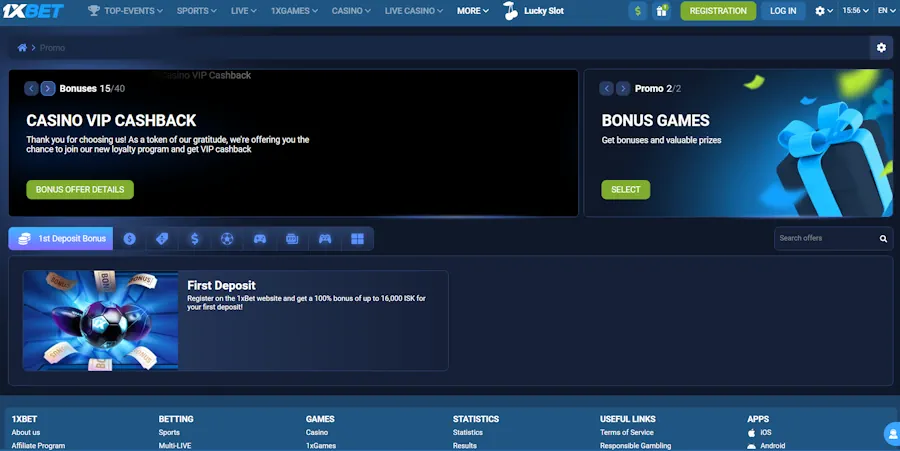Select the plain dollar sign category tab
Image resolution: width=900 pixels, height=451 pixels.
point(195,239)
